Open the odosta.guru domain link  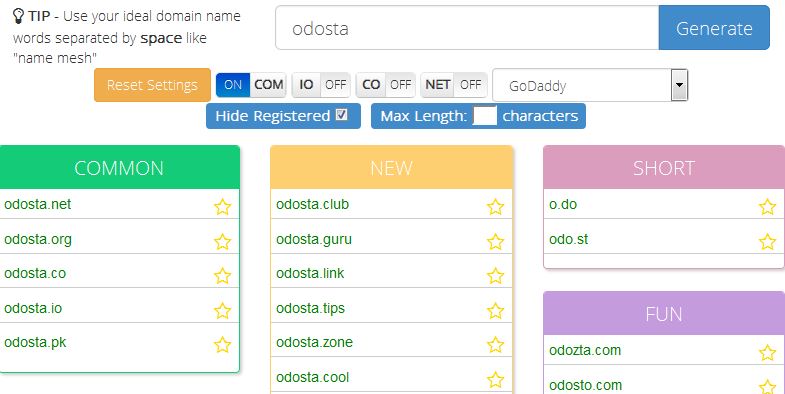point(314,239)
